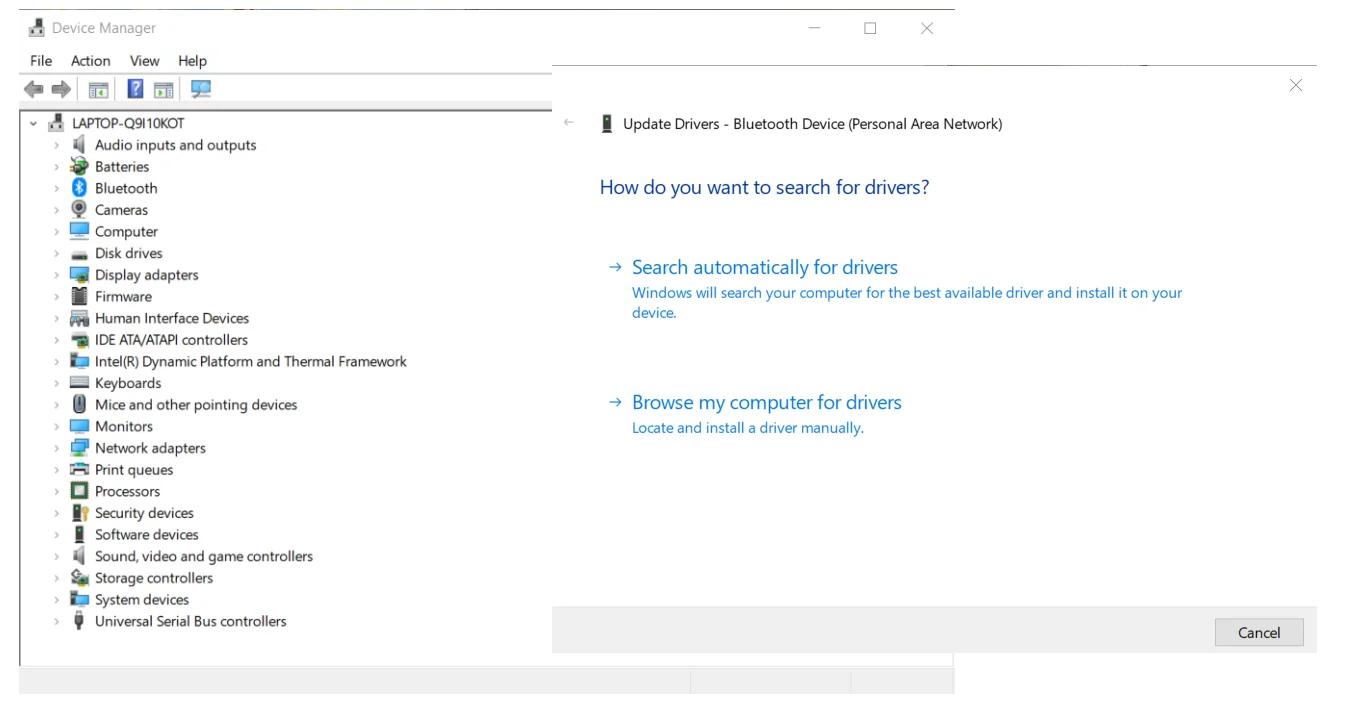Click the blue Bluetooth category icon
The height and width of the screenshot is (712, 1350).
79,188
